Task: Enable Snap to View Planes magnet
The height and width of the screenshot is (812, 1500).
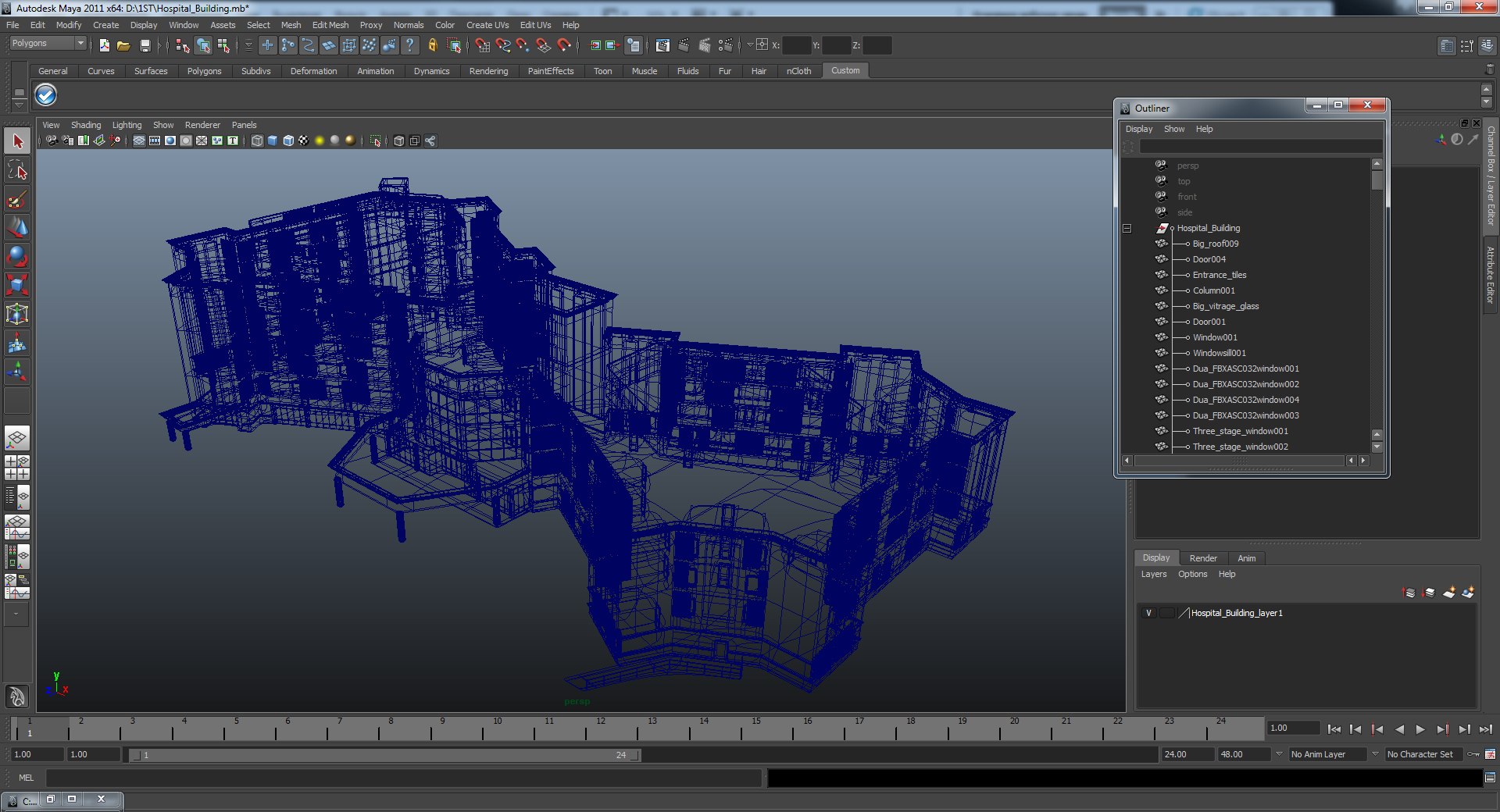Action: click(543, 45)
